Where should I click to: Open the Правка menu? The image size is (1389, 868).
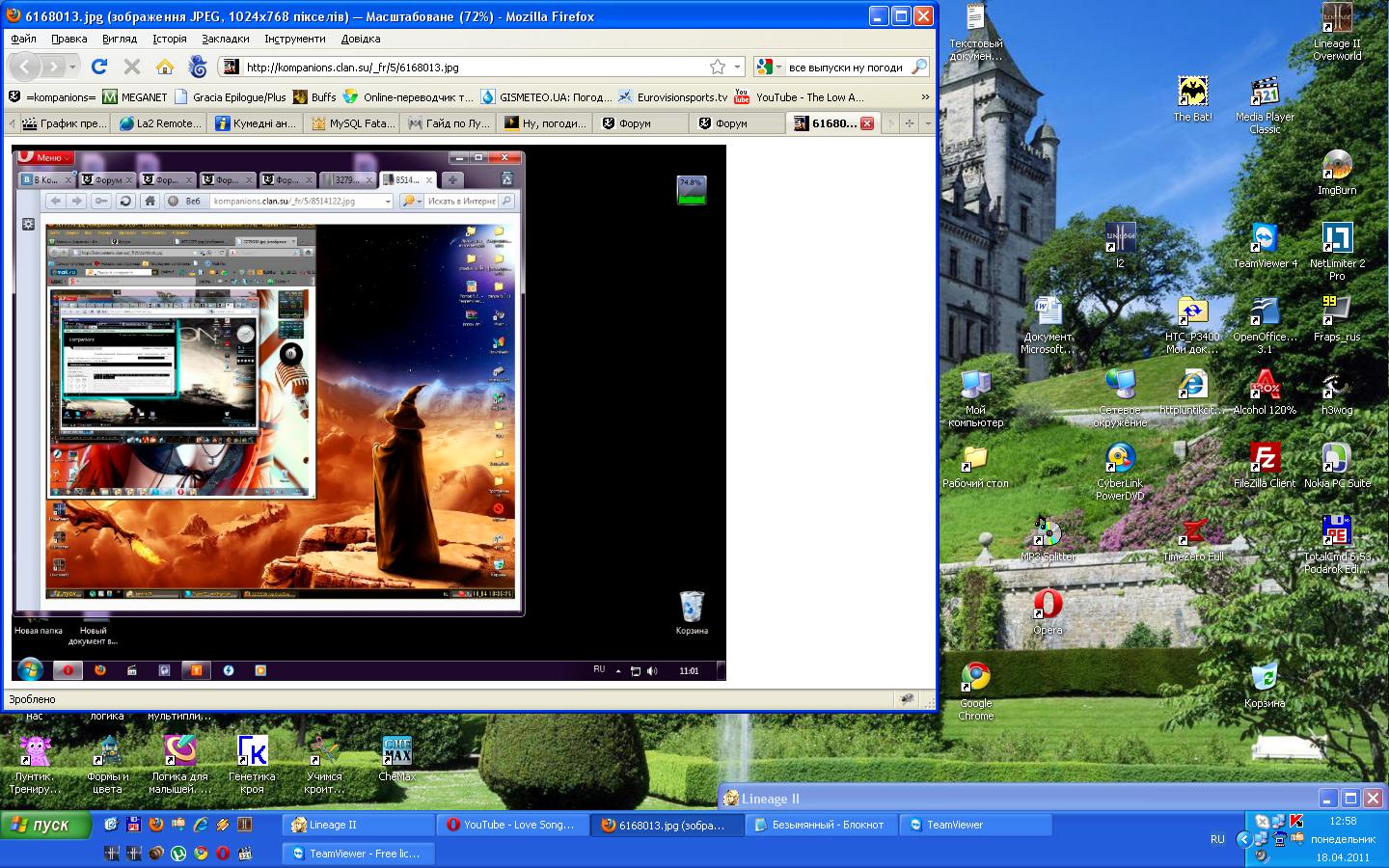[x=68, y=39]
